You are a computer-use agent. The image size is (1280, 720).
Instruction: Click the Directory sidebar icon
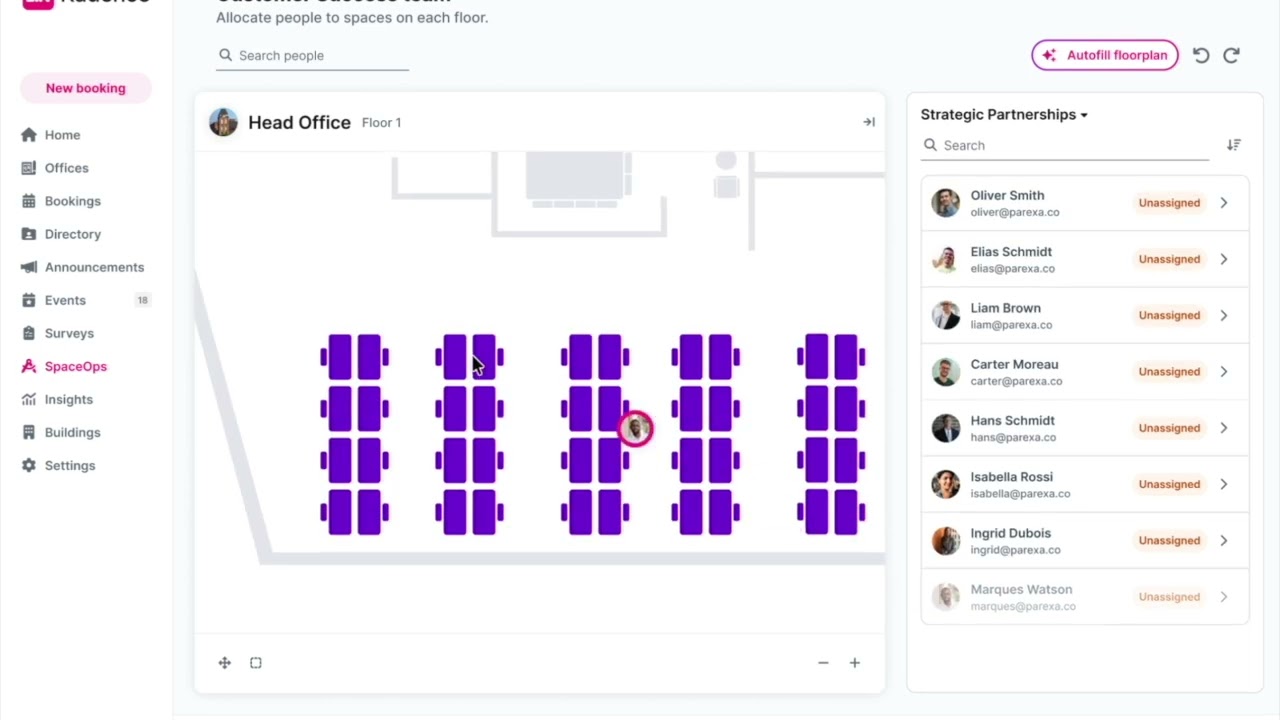[x=28, y=234]
